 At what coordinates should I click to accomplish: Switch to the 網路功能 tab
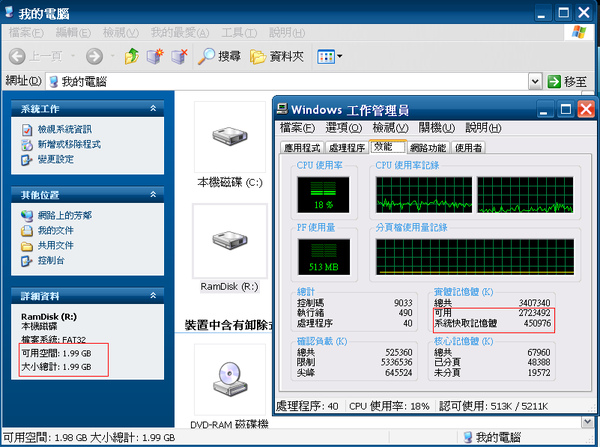pyautogui.click(x=428, y=148)
